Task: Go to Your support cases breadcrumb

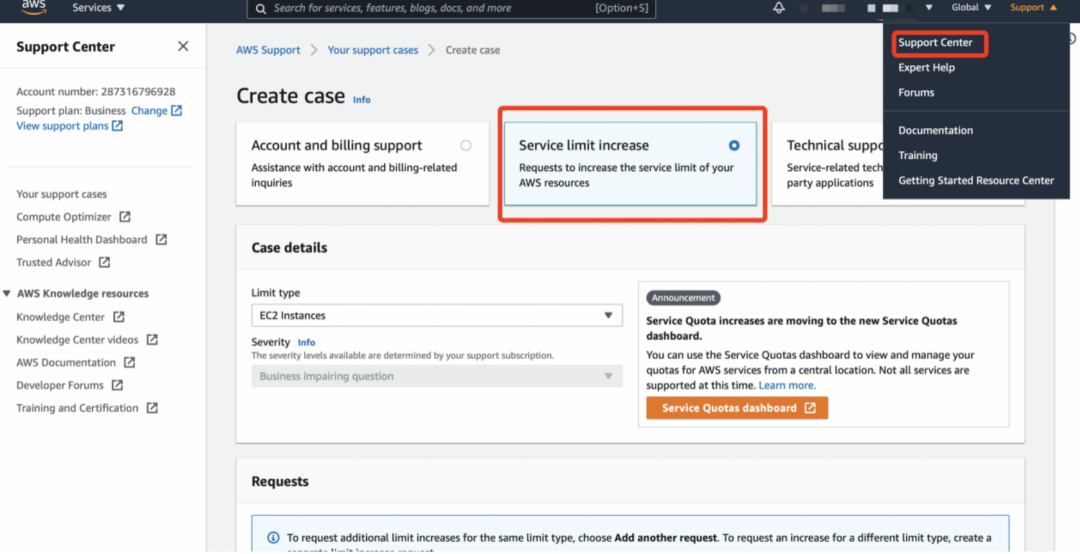Action: [373, 50]
